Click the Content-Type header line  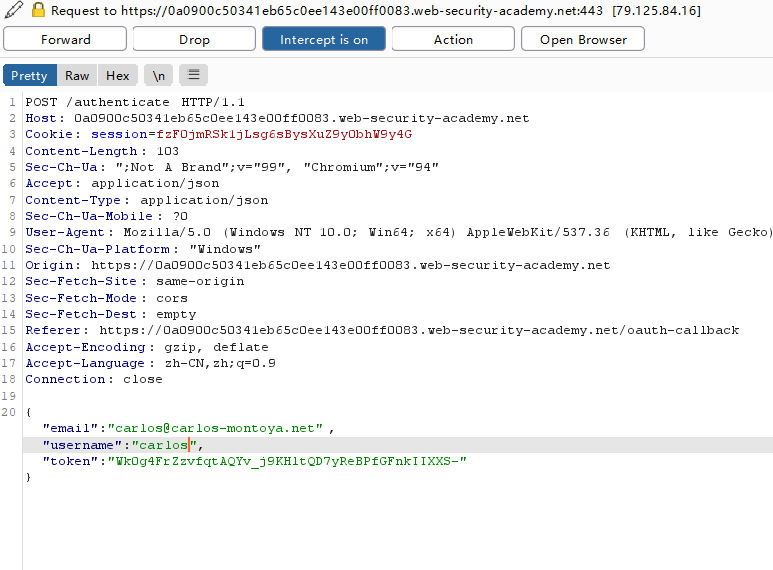pyautogui.click(x=147, y=200)
